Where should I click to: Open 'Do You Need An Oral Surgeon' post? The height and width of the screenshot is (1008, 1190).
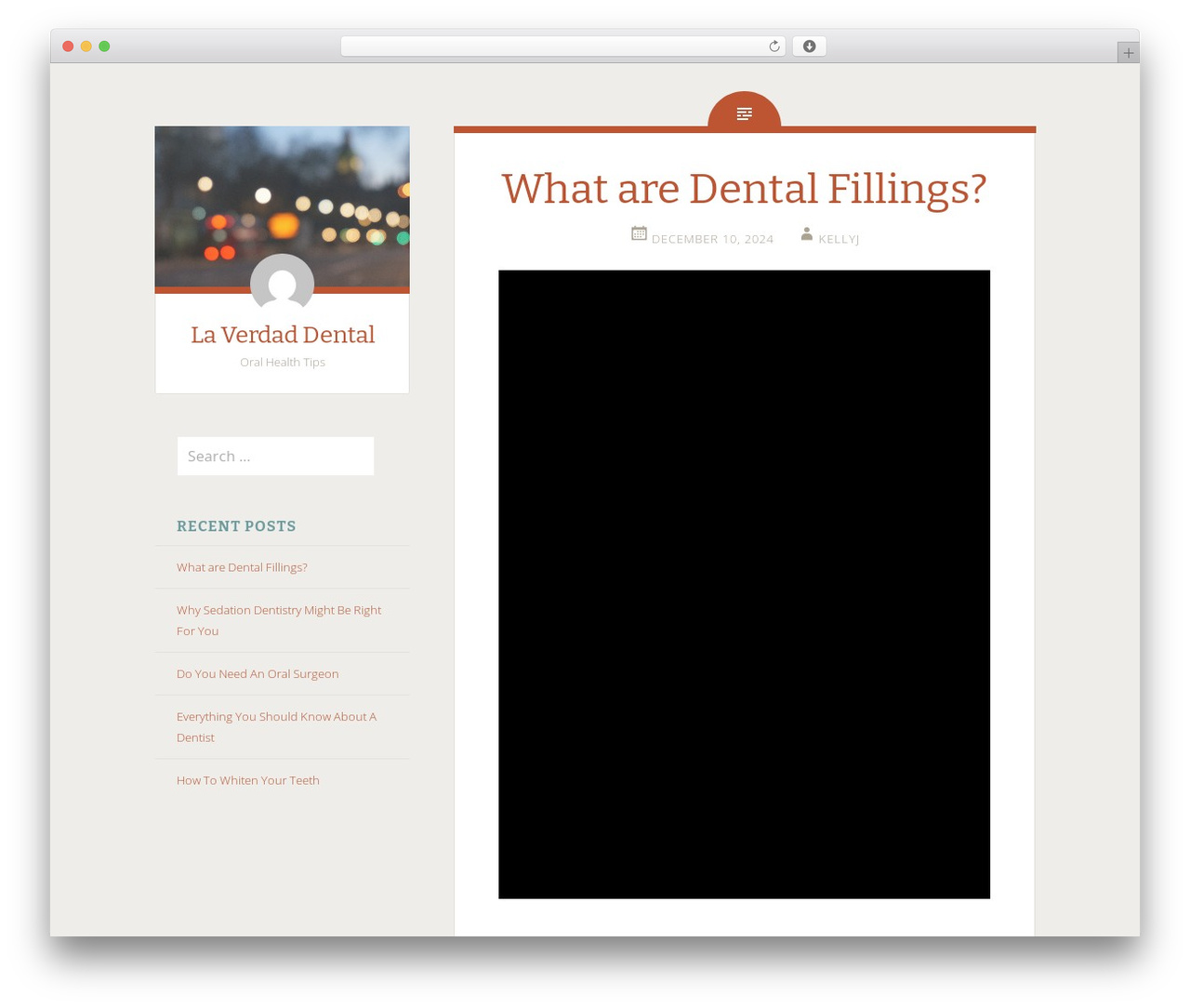point(258,674)
